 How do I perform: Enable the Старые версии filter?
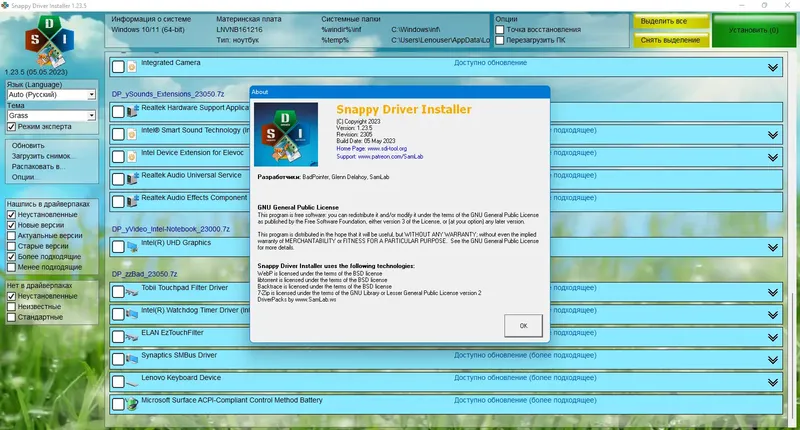[x=11, y=246]
